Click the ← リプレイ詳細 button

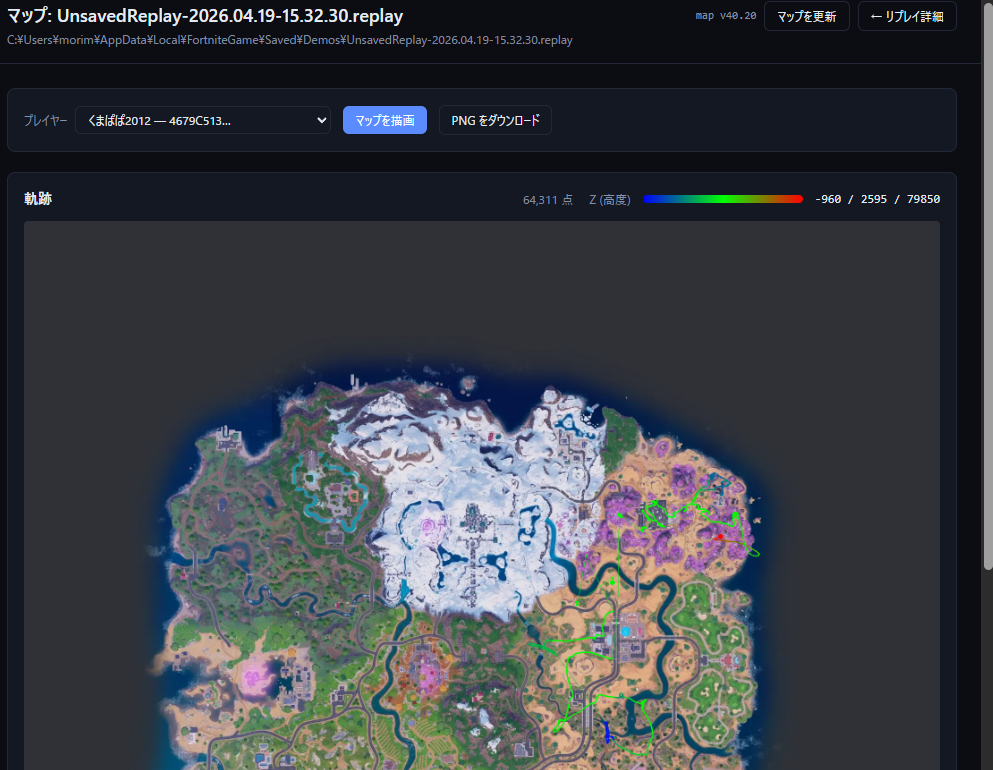click(906, 16)
